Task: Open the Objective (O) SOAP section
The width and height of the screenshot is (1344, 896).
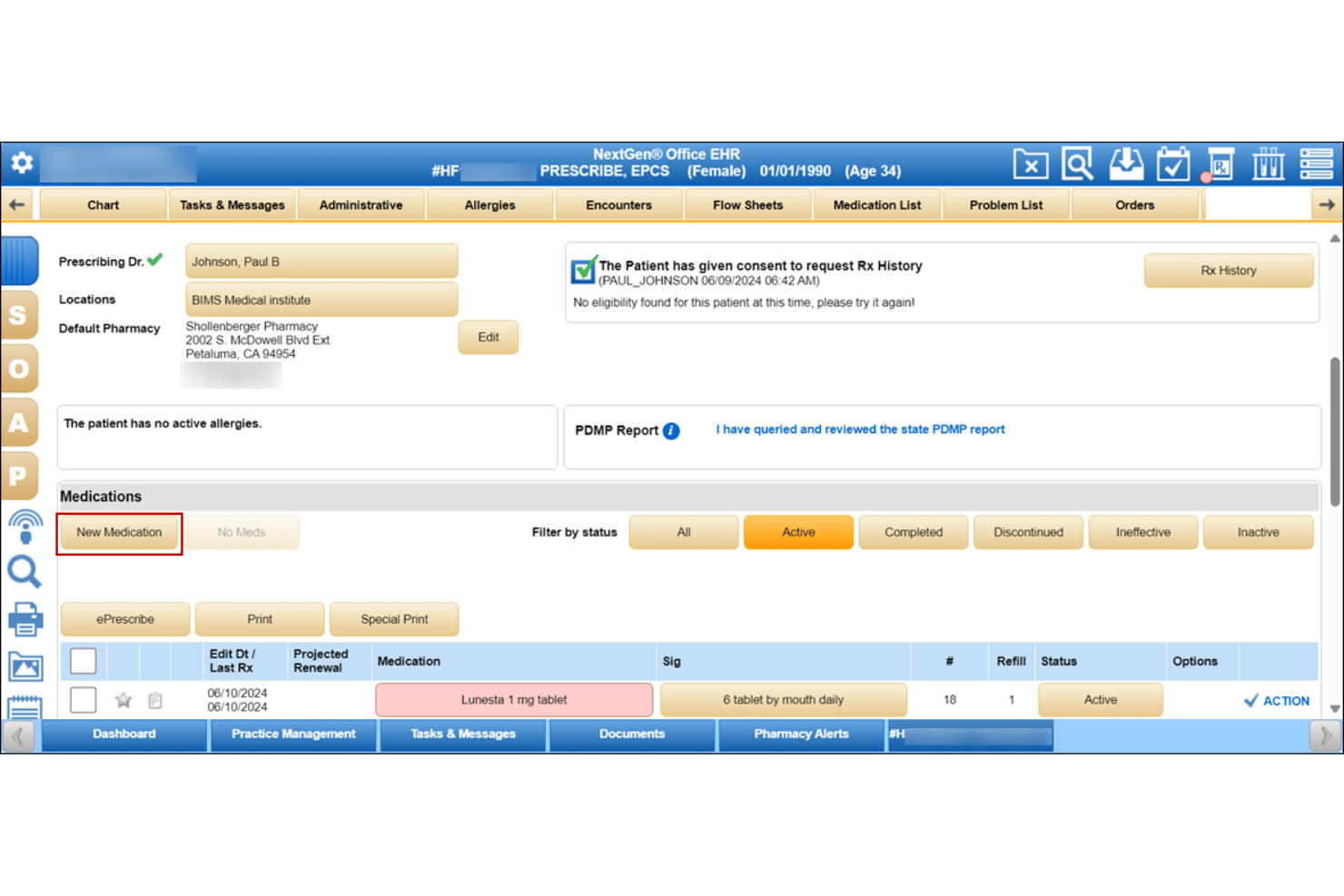Action: (19, 369)
